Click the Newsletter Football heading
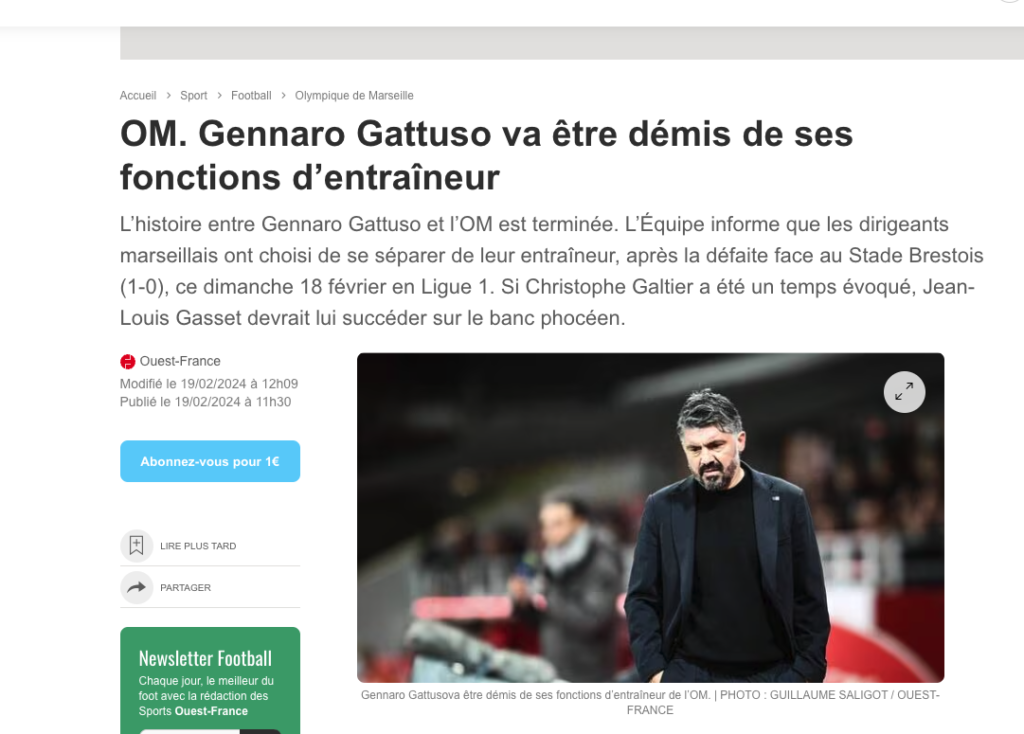 click(205, 658)
